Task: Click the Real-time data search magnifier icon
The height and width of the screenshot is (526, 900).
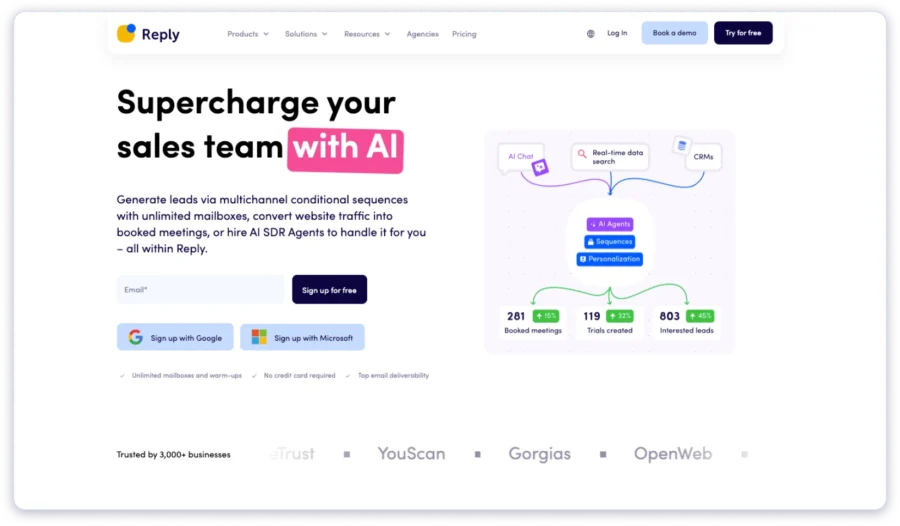Action: point(581,154)
